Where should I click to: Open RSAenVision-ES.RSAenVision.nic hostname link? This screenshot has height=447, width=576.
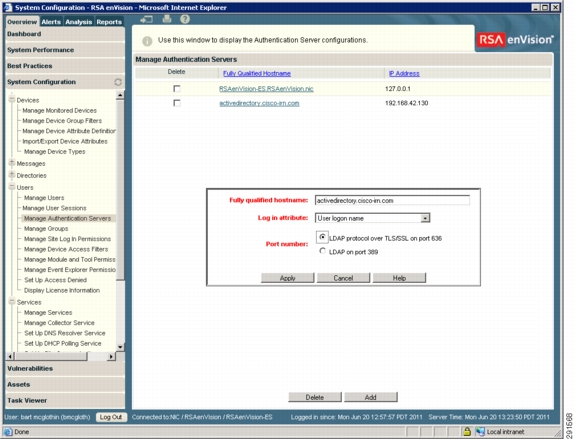(x=266, y=89)
